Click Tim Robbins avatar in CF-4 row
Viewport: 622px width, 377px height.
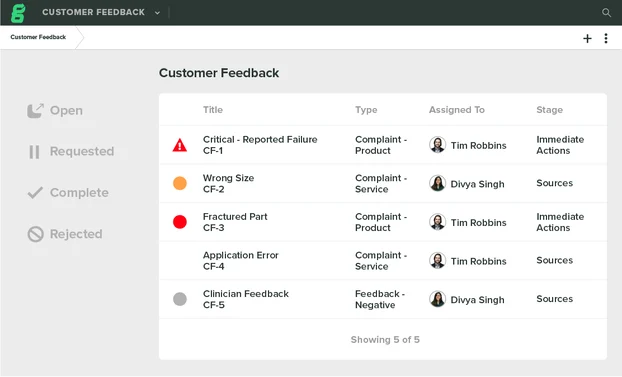pos(437,261)
